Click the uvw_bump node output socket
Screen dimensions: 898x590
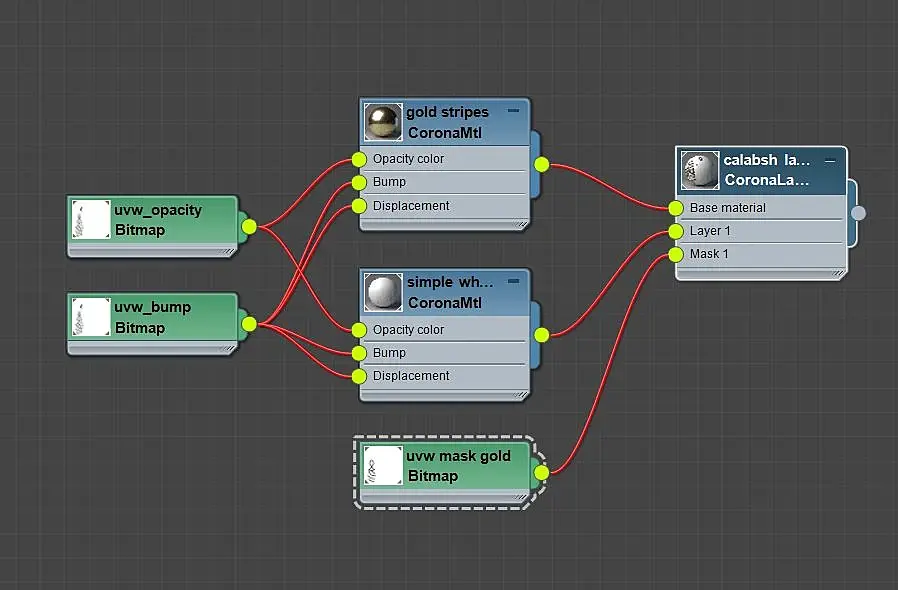tap(249, 324)
